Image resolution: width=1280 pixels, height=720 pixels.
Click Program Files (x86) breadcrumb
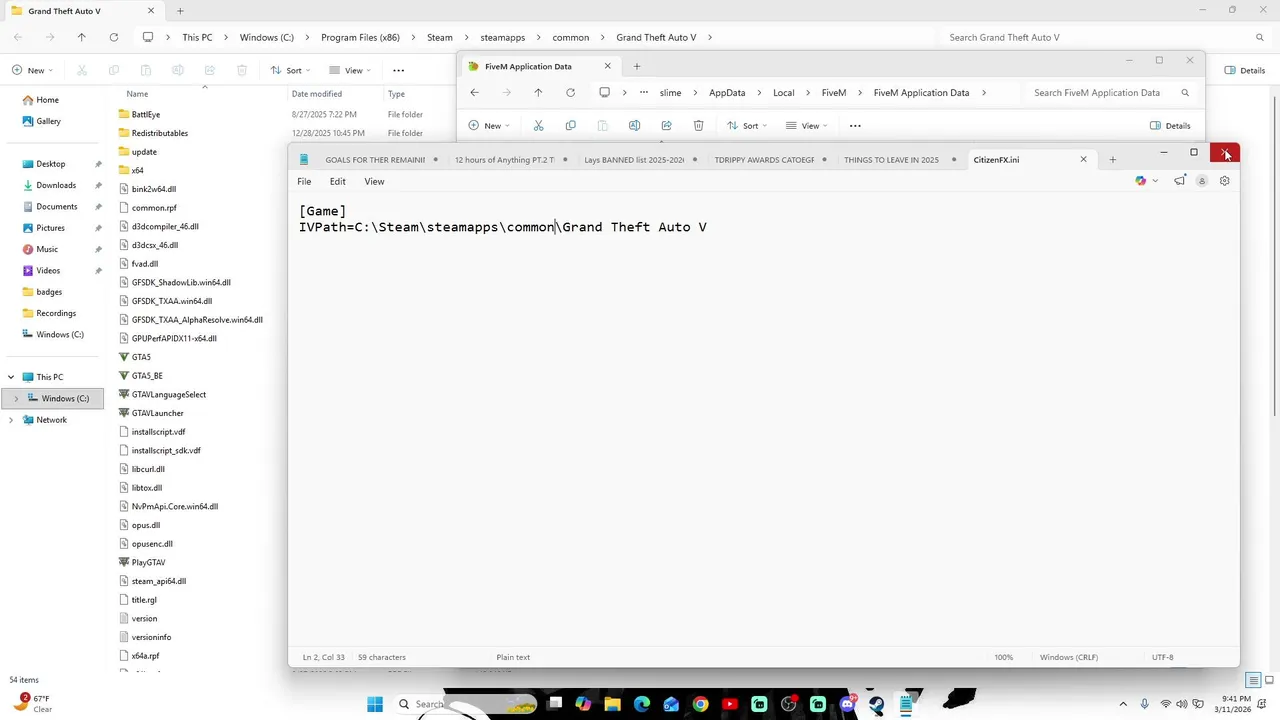360,37
